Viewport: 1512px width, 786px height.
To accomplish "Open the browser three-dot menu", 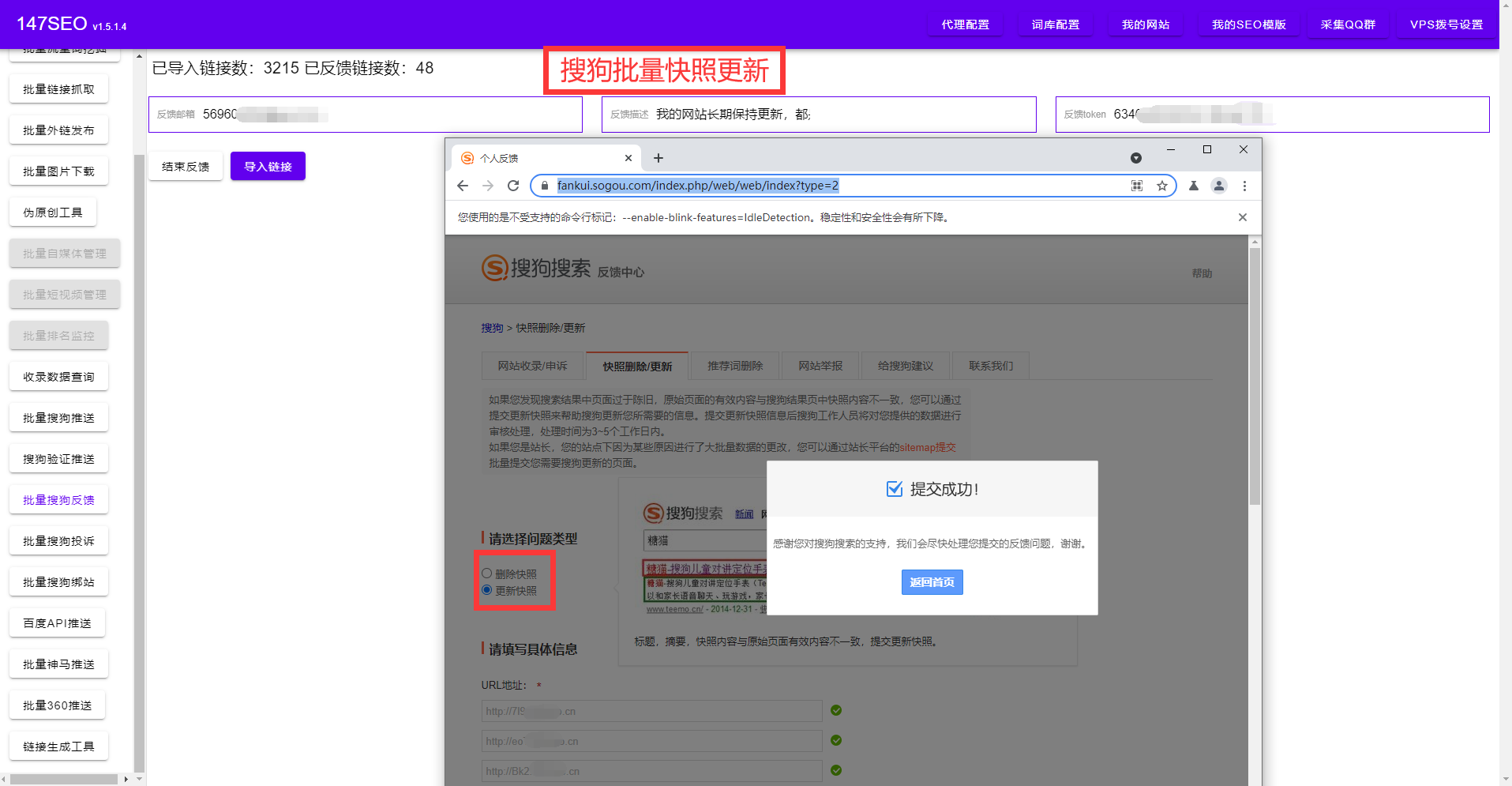I will [x=1244, y=186].
